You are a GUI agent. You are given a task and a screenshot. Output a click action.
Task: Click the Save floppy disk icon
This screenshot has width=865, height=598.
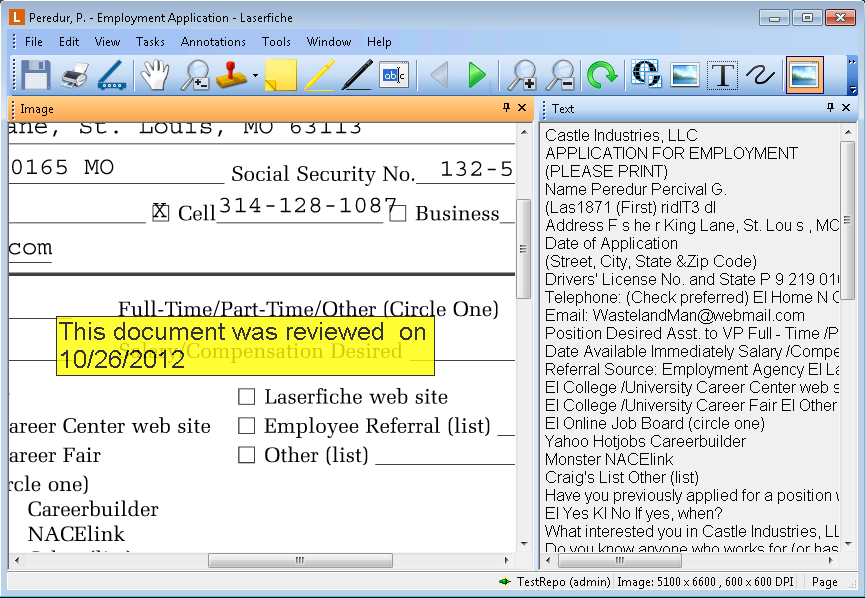pos(36,74)
